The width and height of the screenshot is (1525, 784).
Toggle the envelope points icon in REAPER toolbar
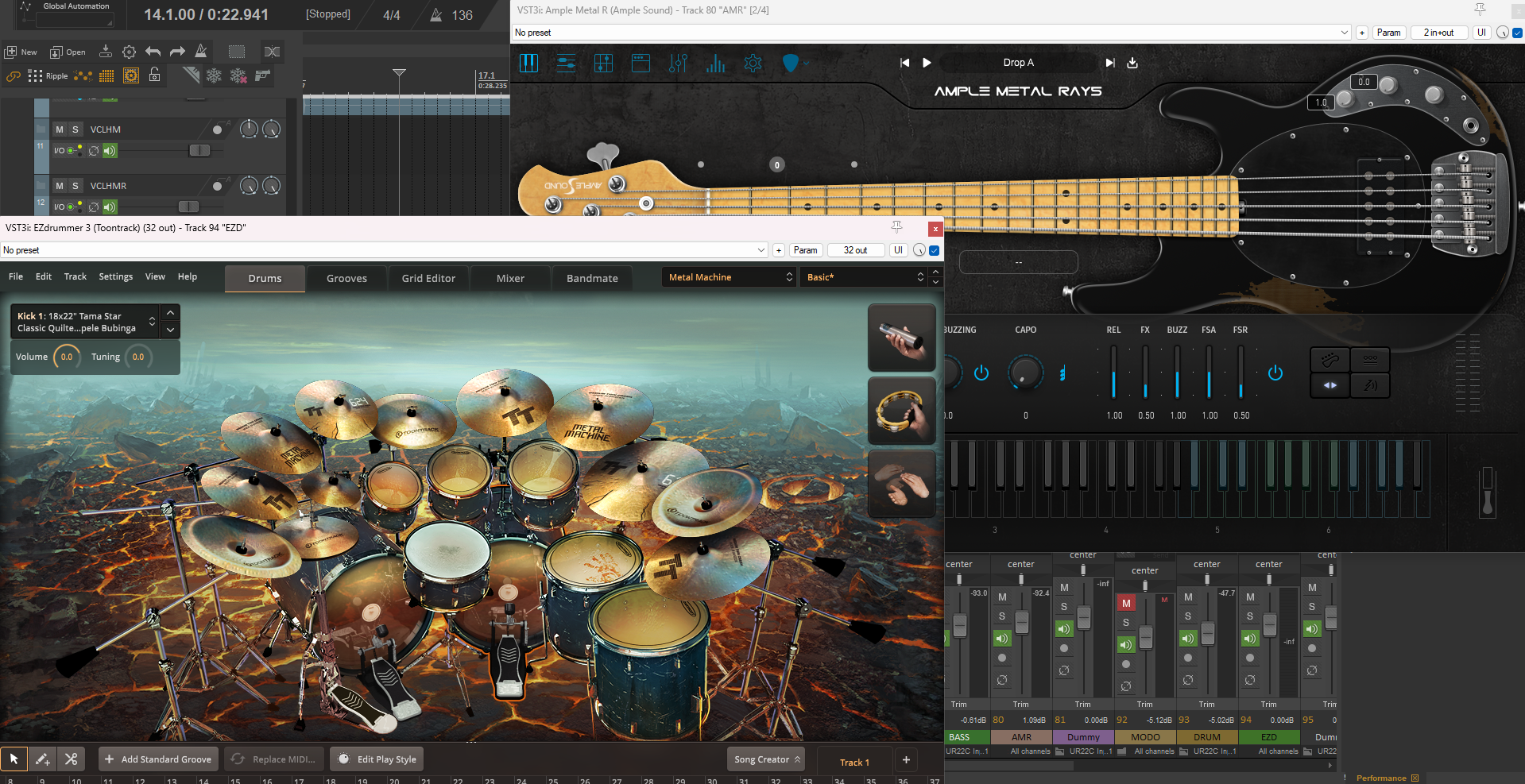coord(83,76)
